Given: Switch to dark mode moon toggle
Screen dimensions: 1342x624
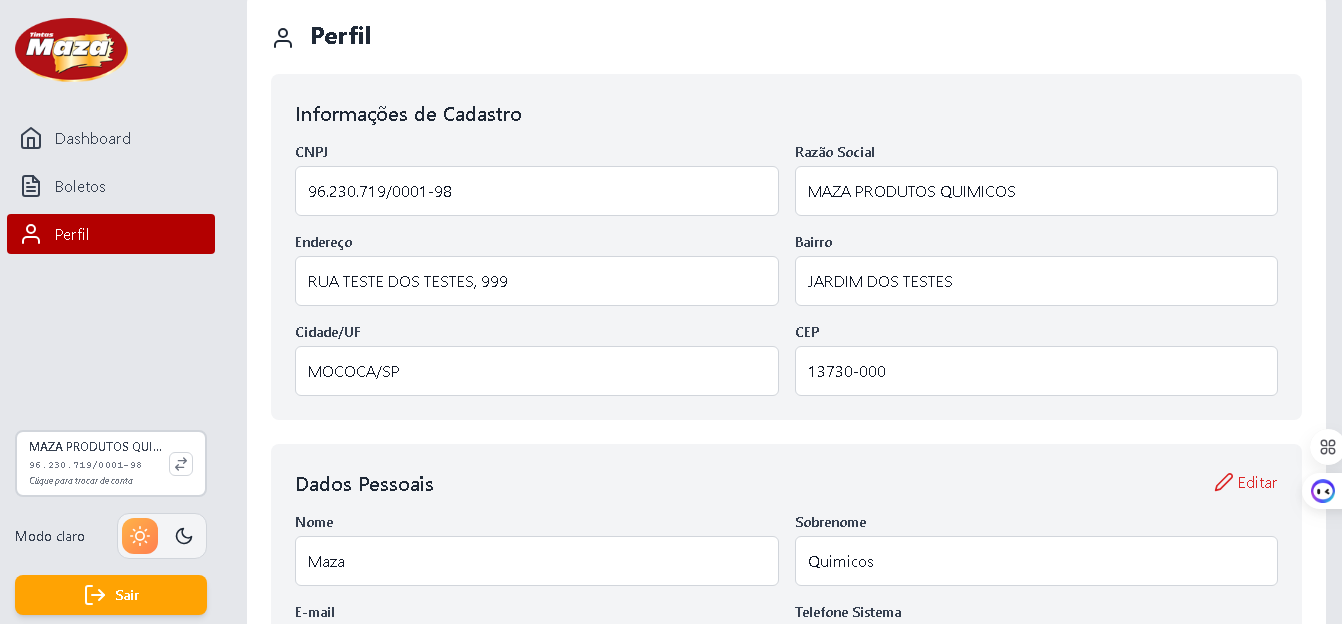Looking at the screenshot, I should tap(184, 536).
